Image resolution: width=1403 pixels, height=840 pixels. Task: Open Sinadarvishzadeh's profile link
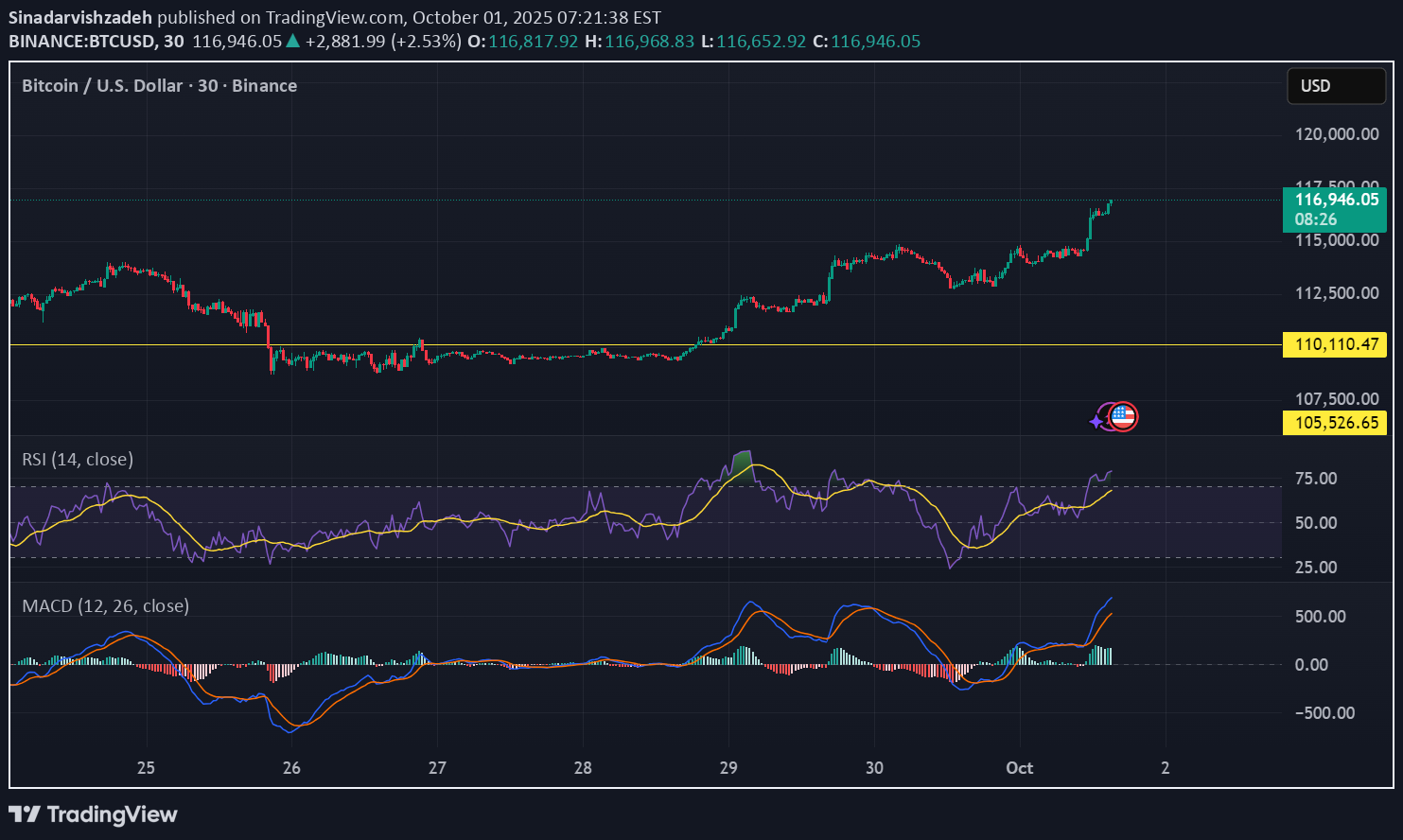[x=79, y=16]
